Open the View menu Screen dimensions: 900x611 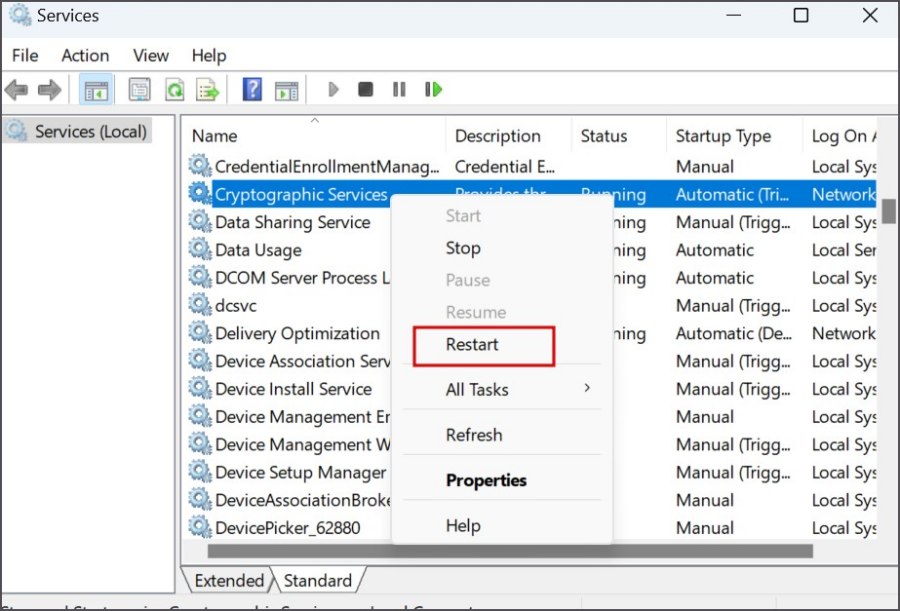pyautogui.click(x=151, y=56)
